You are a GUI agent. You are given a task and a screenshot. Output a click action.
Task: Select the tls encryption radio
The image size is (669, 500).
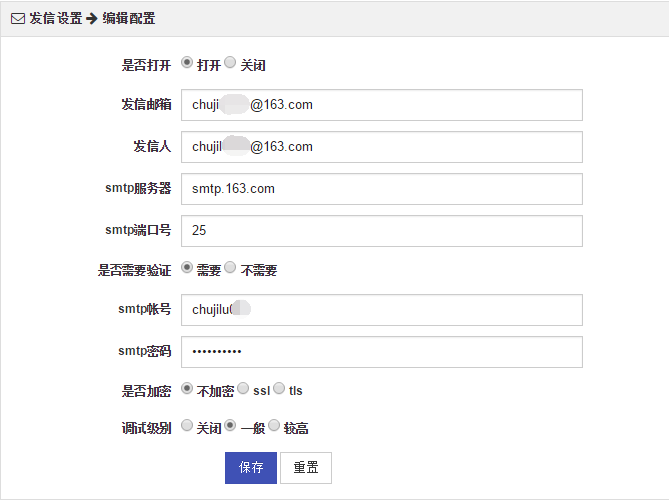pyautogui.click(x=279, y=388)
